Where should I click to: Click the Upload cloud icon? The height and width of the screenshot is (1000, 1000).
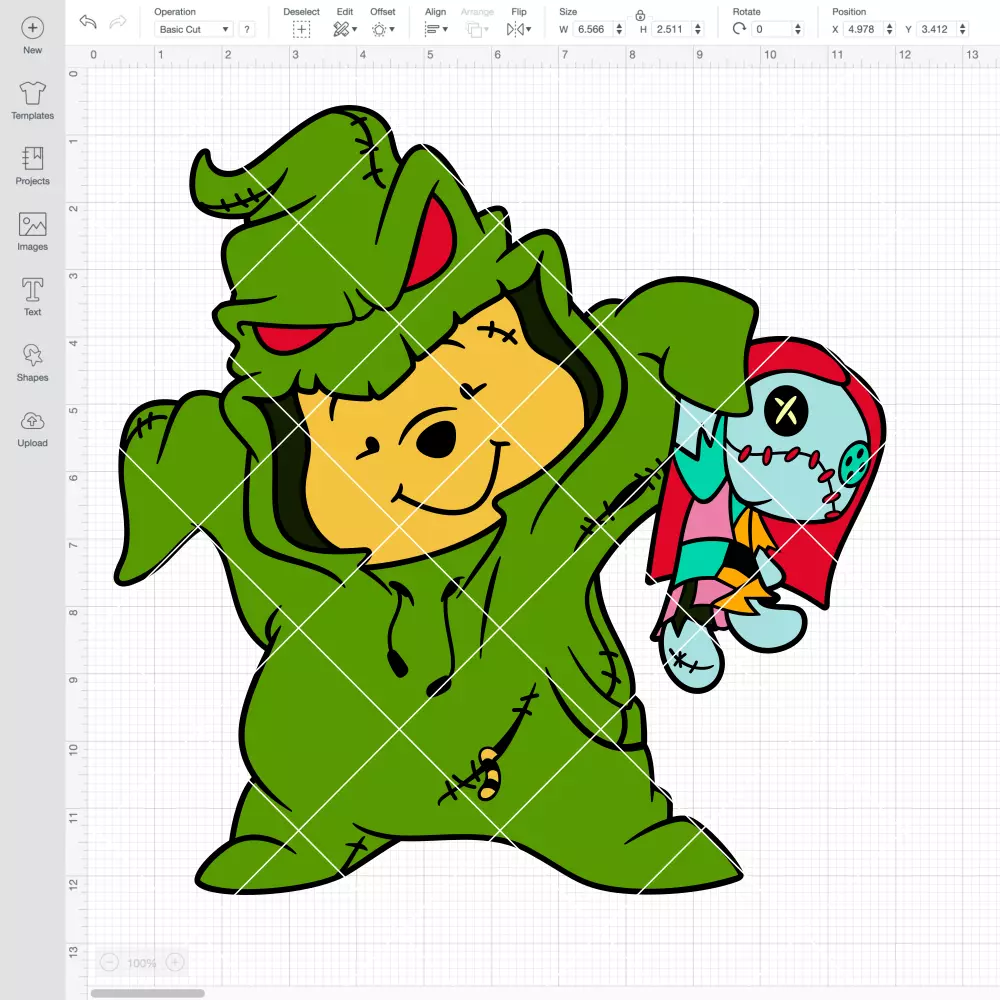(x=33, y=421)
